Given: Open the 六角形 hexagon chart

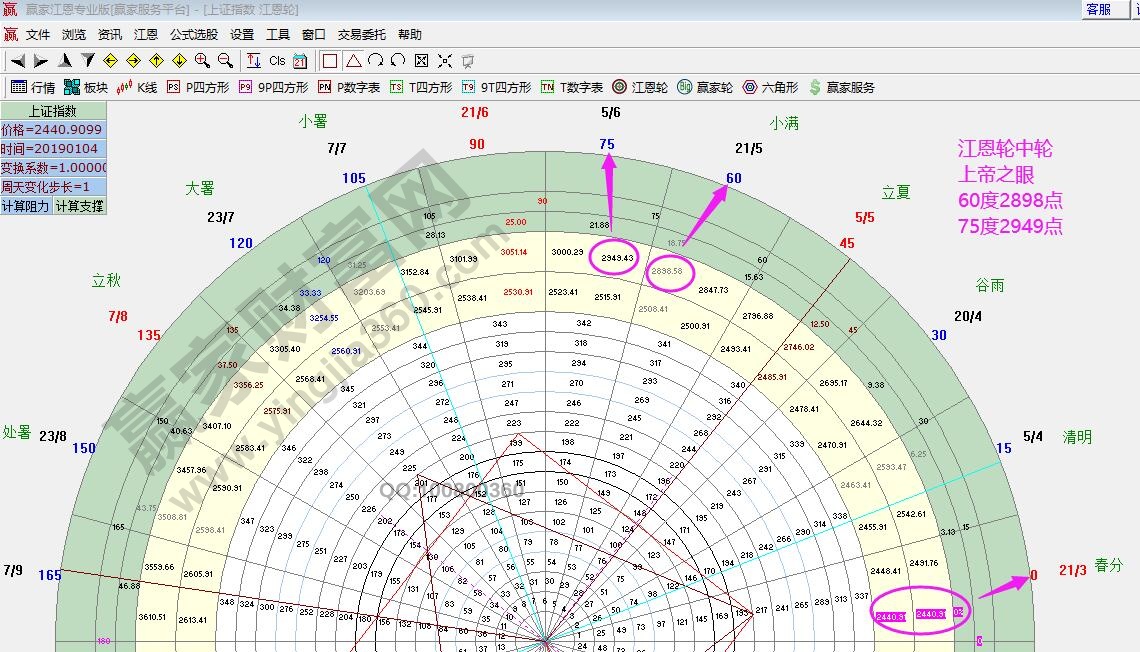Looking at the screenshot, I should pos(770,87).
